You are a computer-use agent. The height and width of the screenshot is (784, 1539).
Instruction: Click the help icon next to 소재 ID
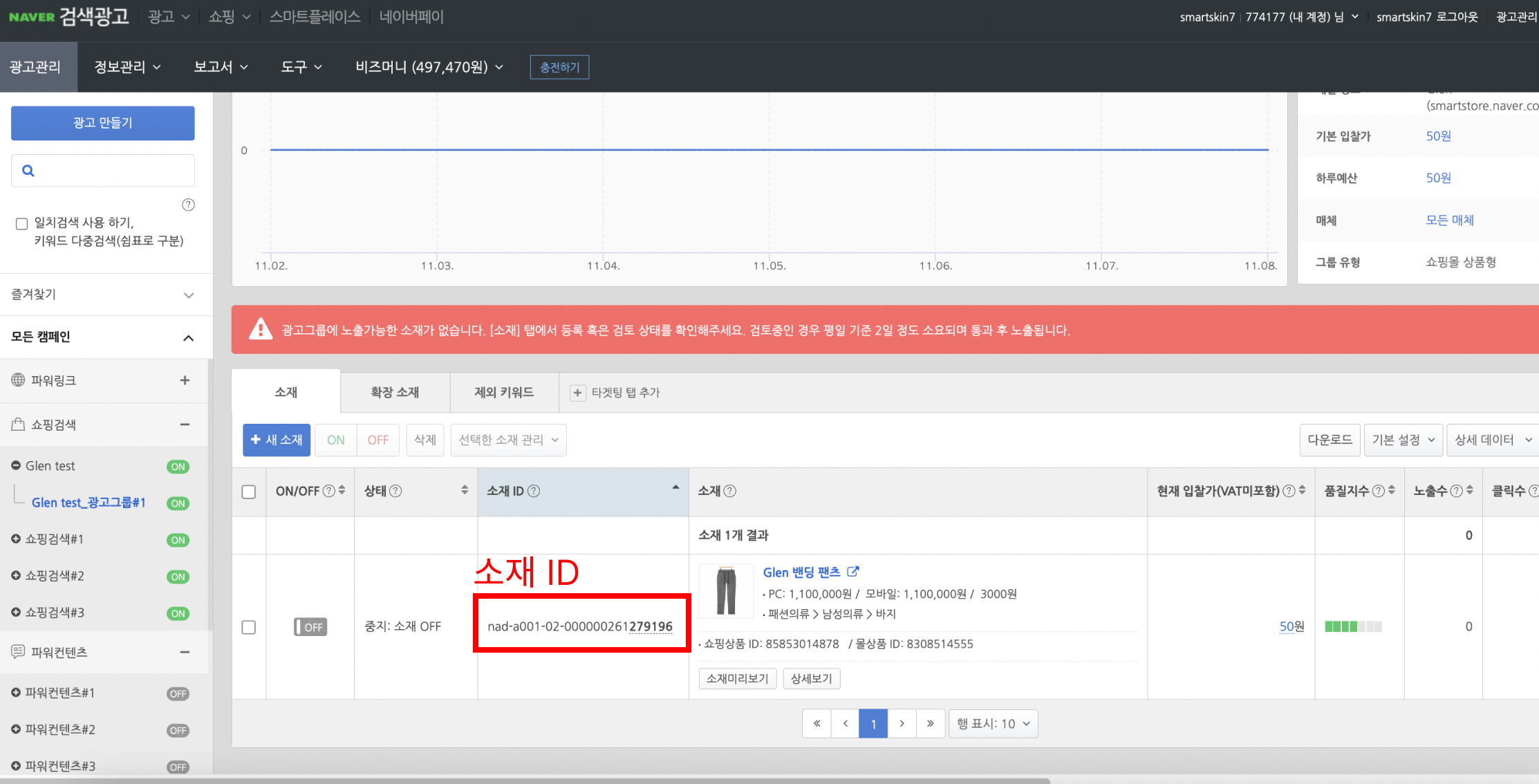(533, 491)
